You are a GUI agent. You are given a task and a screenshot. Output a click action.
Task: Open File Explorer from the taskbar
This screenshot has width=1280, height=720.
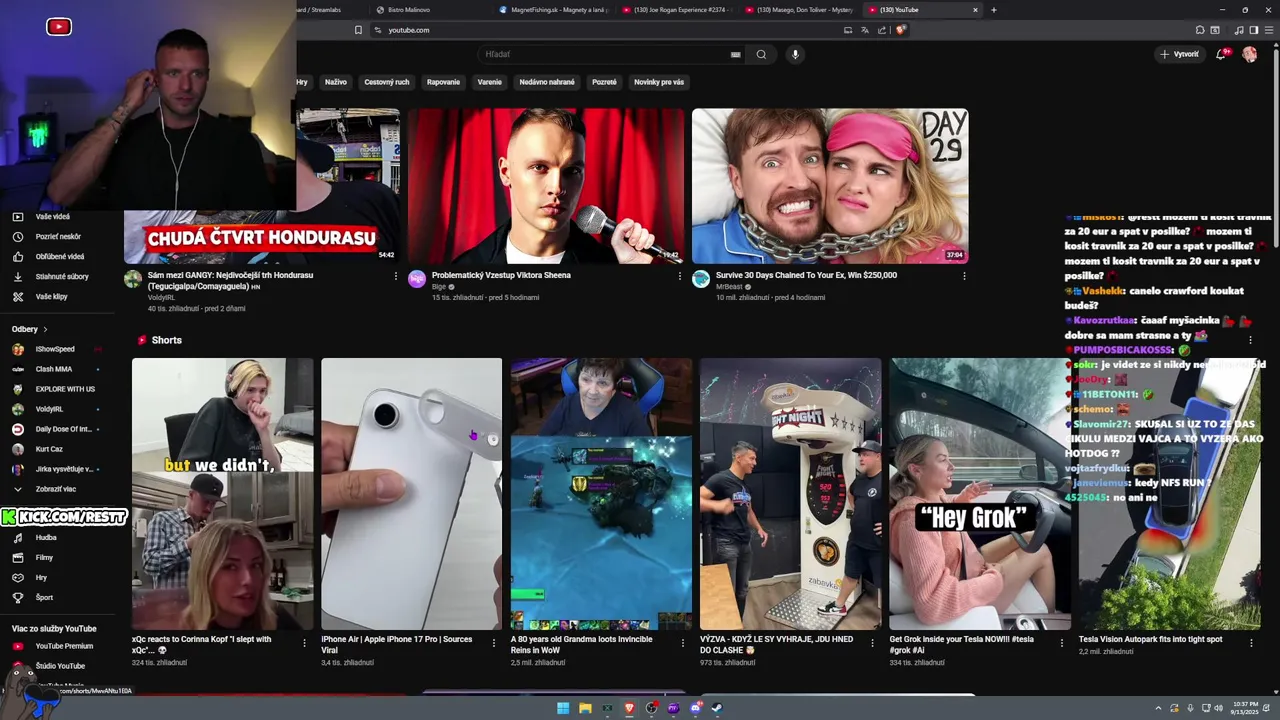tap(585, 708)
